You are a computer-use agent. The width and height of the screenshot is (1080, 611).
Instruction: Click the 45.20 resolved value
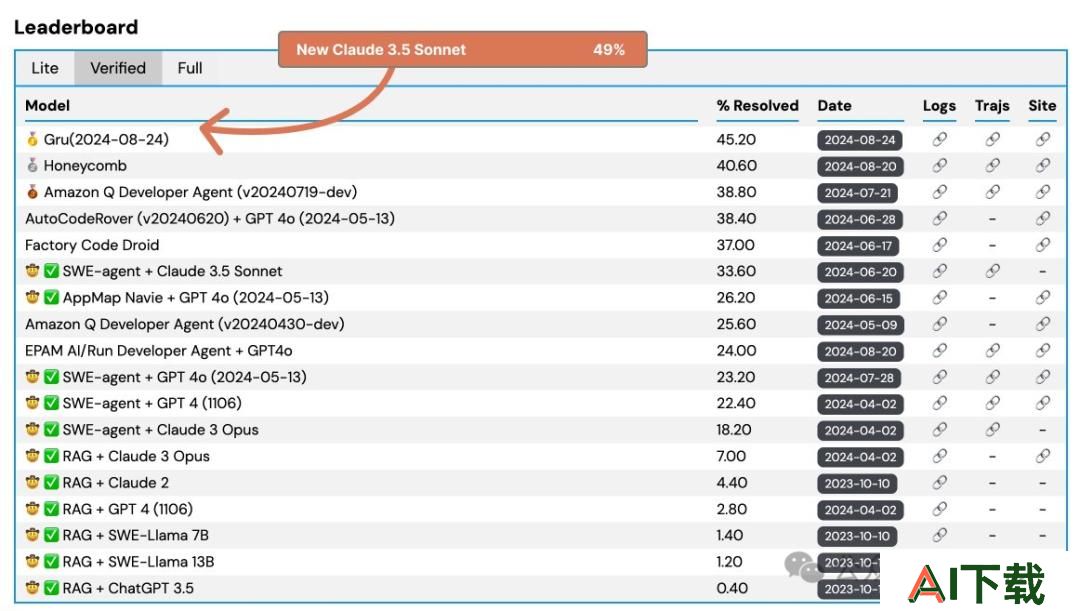736,140
